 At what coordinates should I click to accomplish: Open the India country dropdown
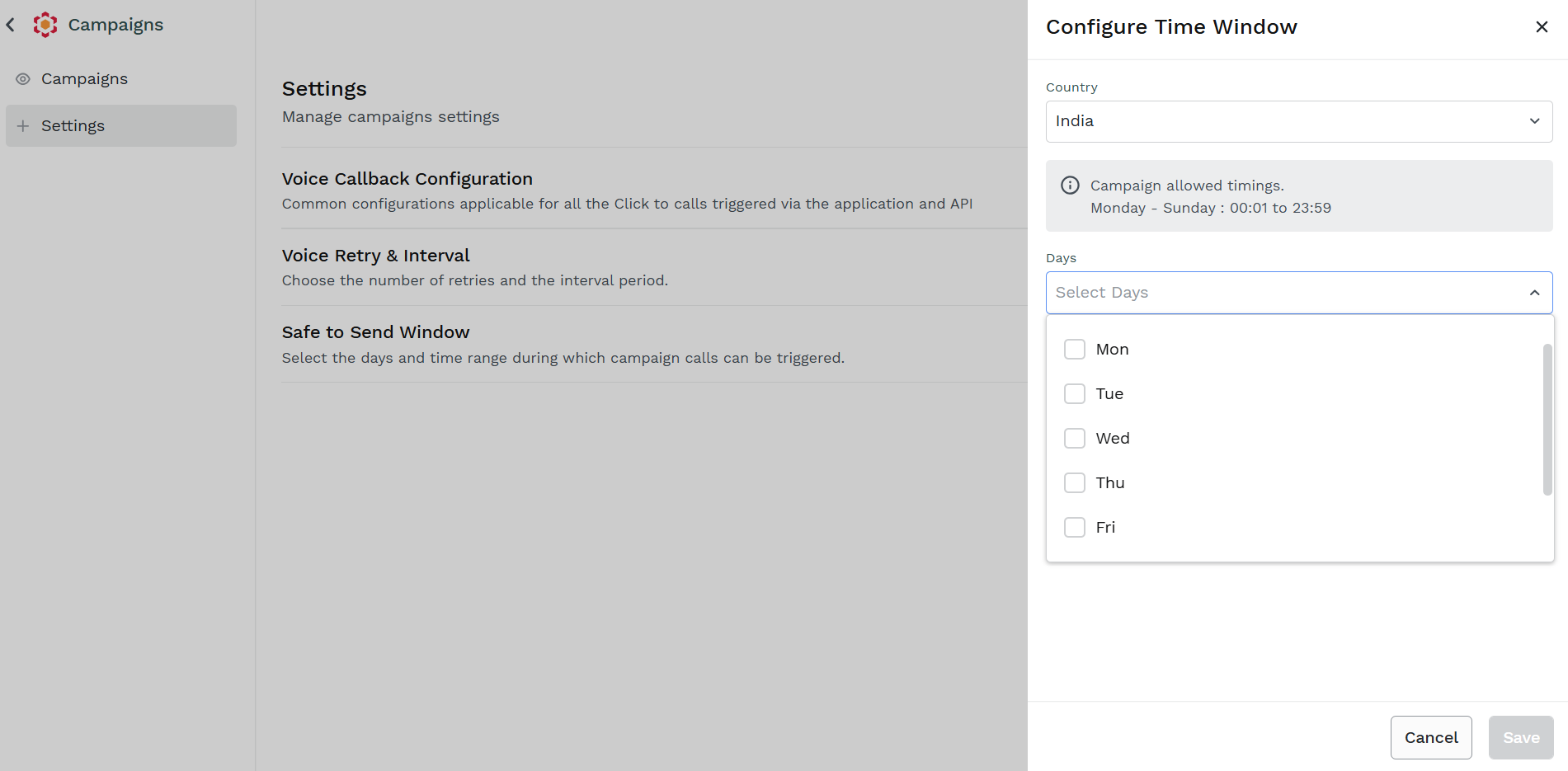(x=1299, y=121)
